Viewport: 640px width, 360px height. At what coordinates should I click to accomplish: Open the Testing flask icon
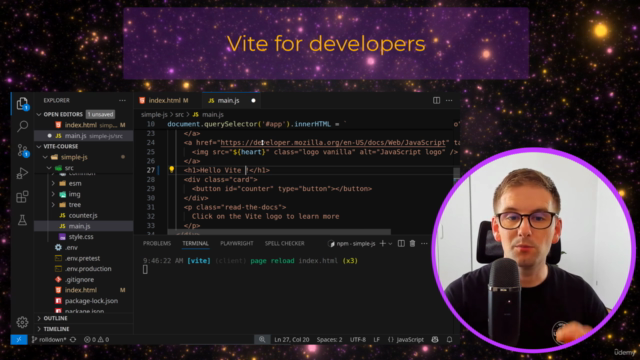coord(22,220)
